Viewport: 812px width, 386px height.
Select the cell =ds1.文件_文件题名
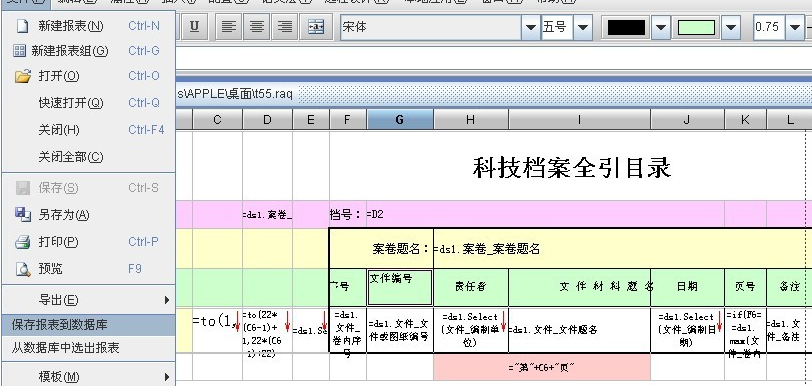(579, 330)
